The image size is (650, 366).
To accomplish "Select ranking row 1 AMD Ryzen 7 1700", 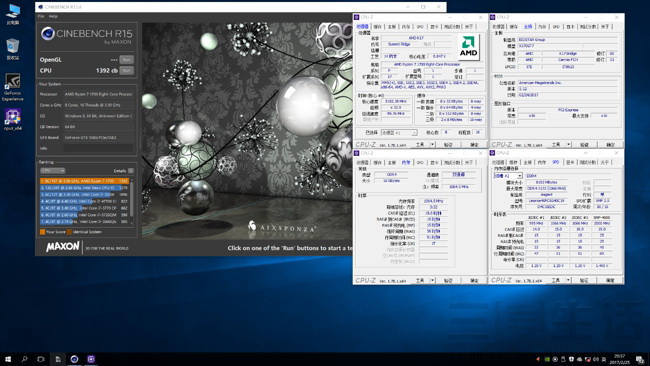I will (x=85, y=181).
